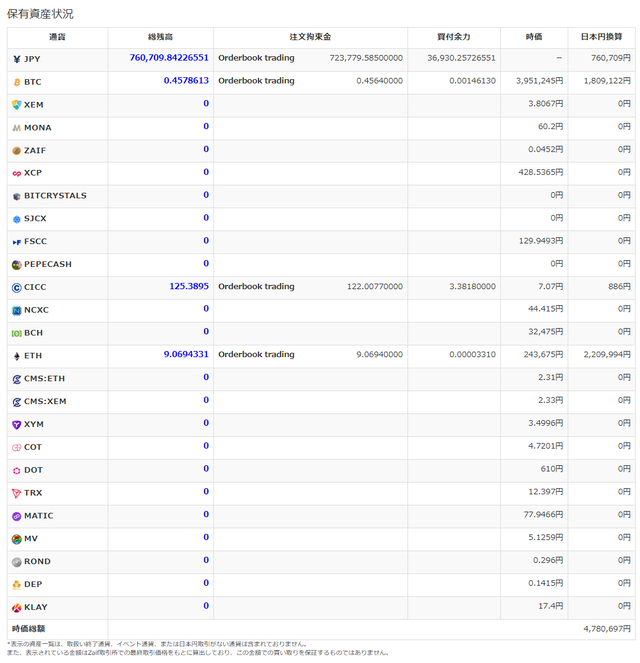Viewport: 640px width, 663px height.
Task: Click the 日本円換算 column header
Action: 601,37
